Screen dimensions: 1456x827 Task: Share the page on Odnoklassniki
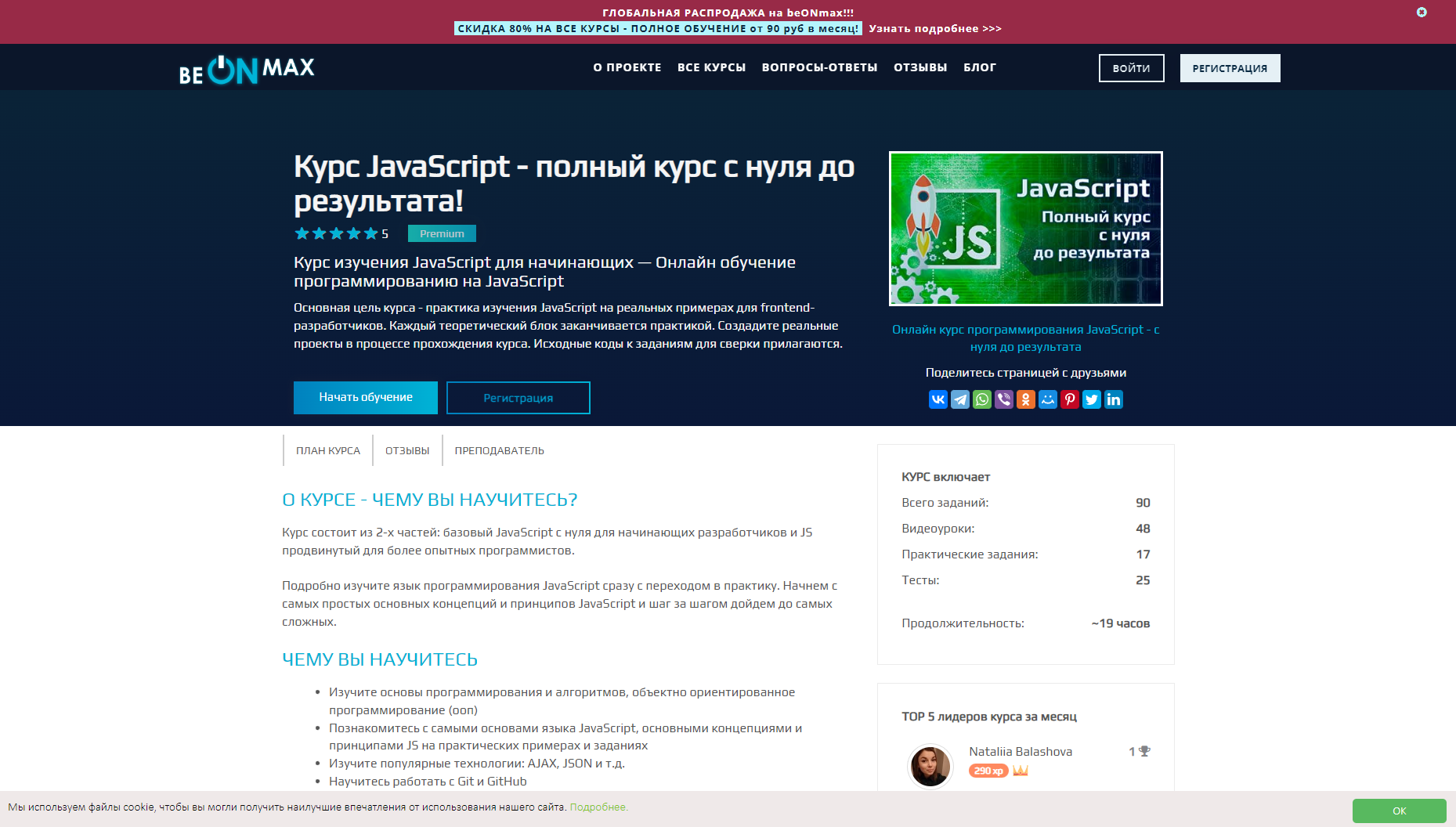1025,399
